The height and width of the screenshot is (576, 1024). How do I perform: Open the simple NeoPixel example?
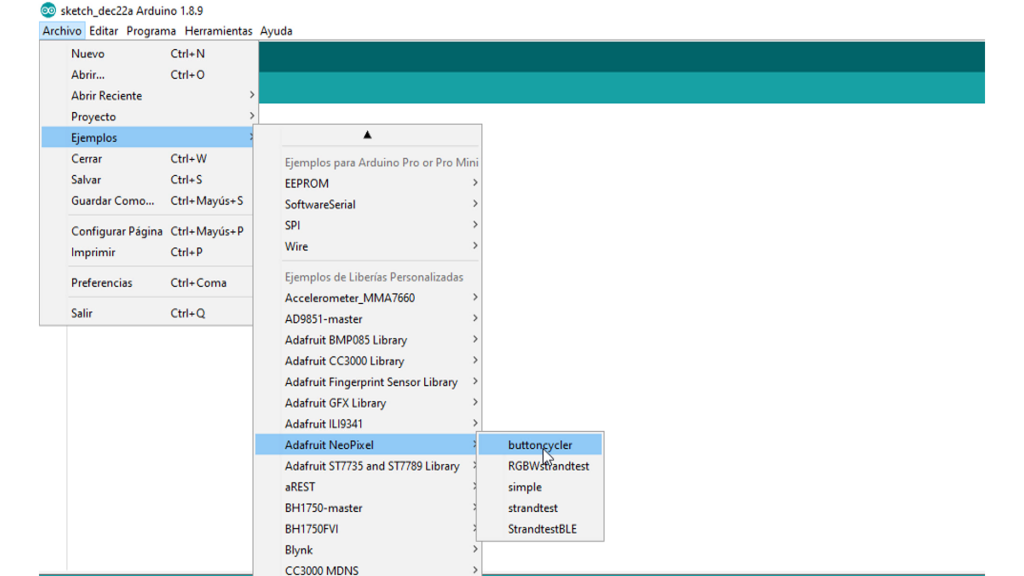525,487
